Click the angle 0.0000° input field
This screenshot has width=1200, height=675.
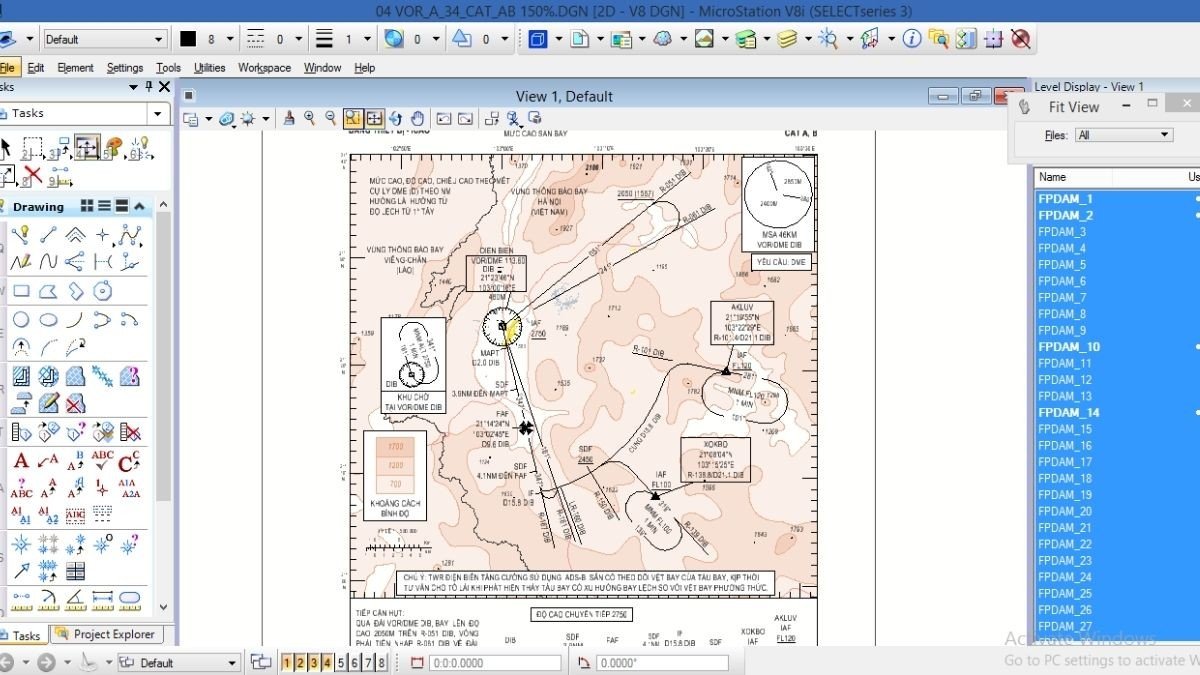click(663, 663)
